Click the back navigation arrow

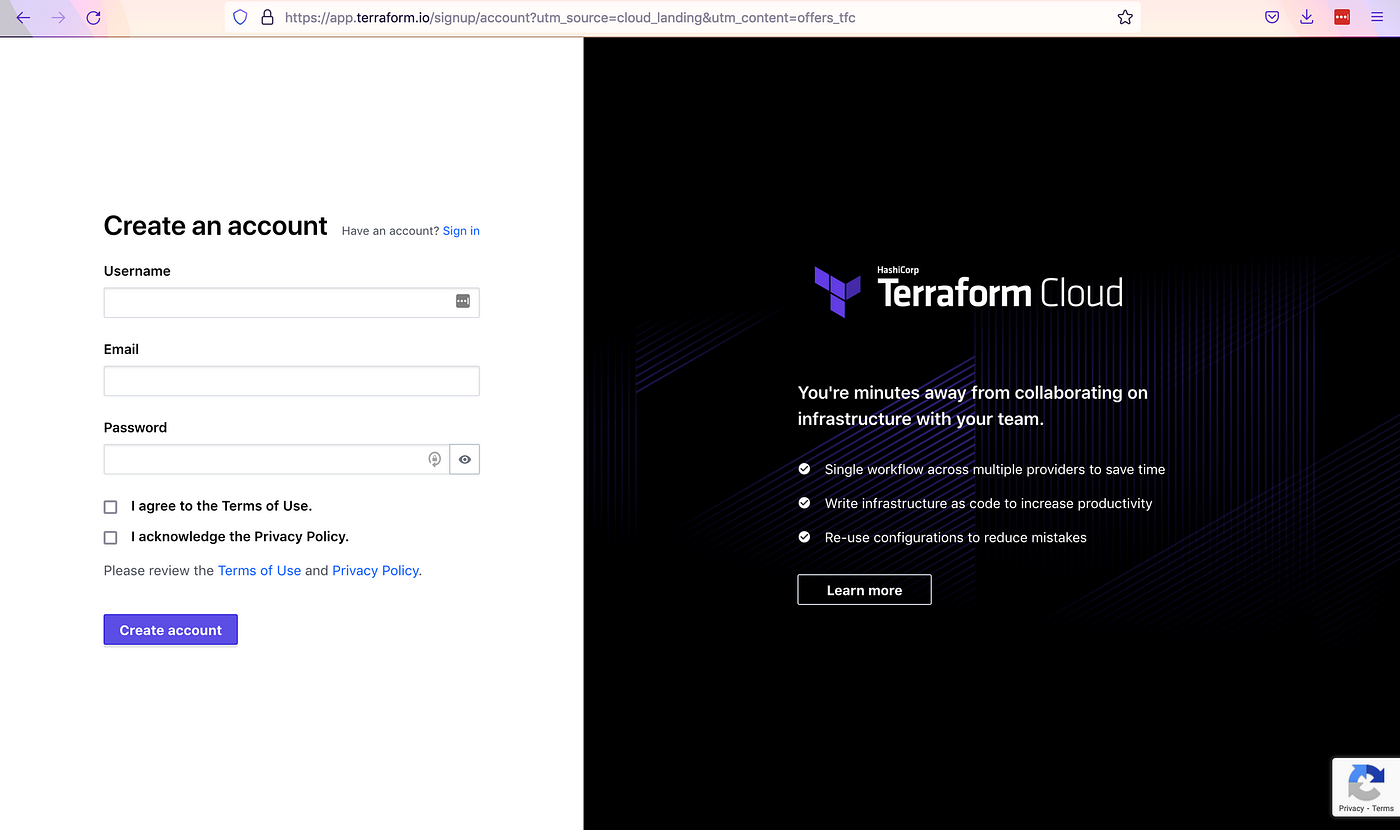click(x=23, y=17)
